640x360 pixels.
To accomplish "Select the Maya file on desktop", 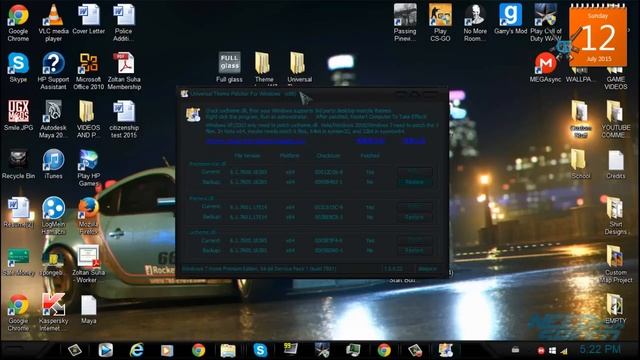I will [89, 309].
